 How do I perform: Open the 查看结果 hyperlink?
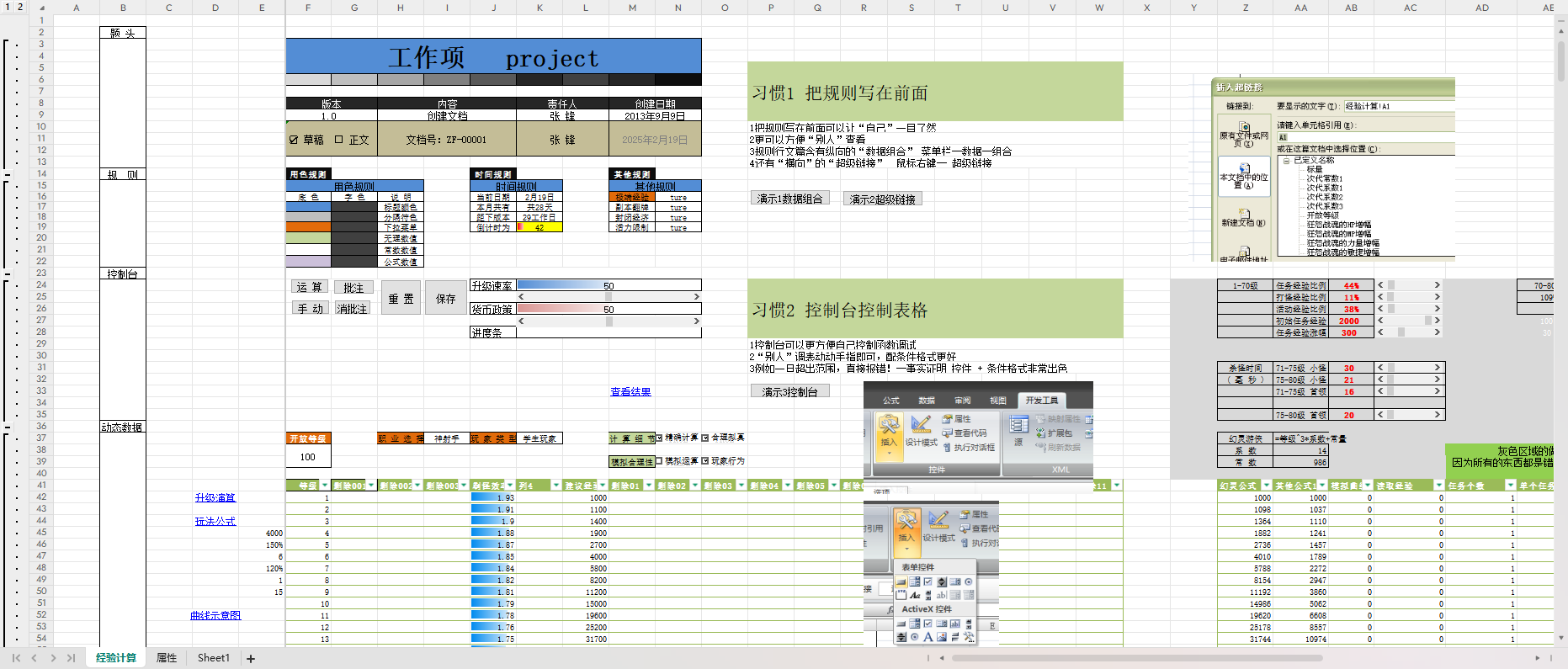[630, 391]
